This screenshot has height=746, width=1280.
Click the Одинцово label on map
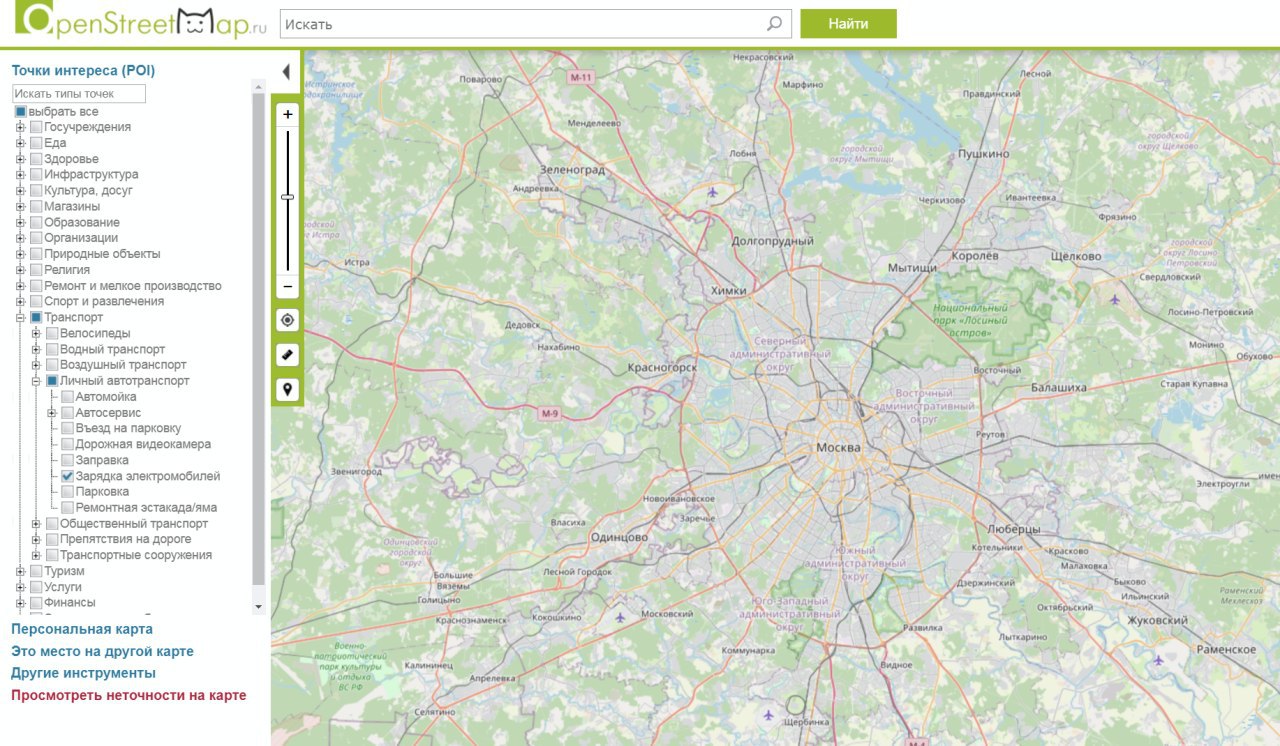click(x=619, y=537)
